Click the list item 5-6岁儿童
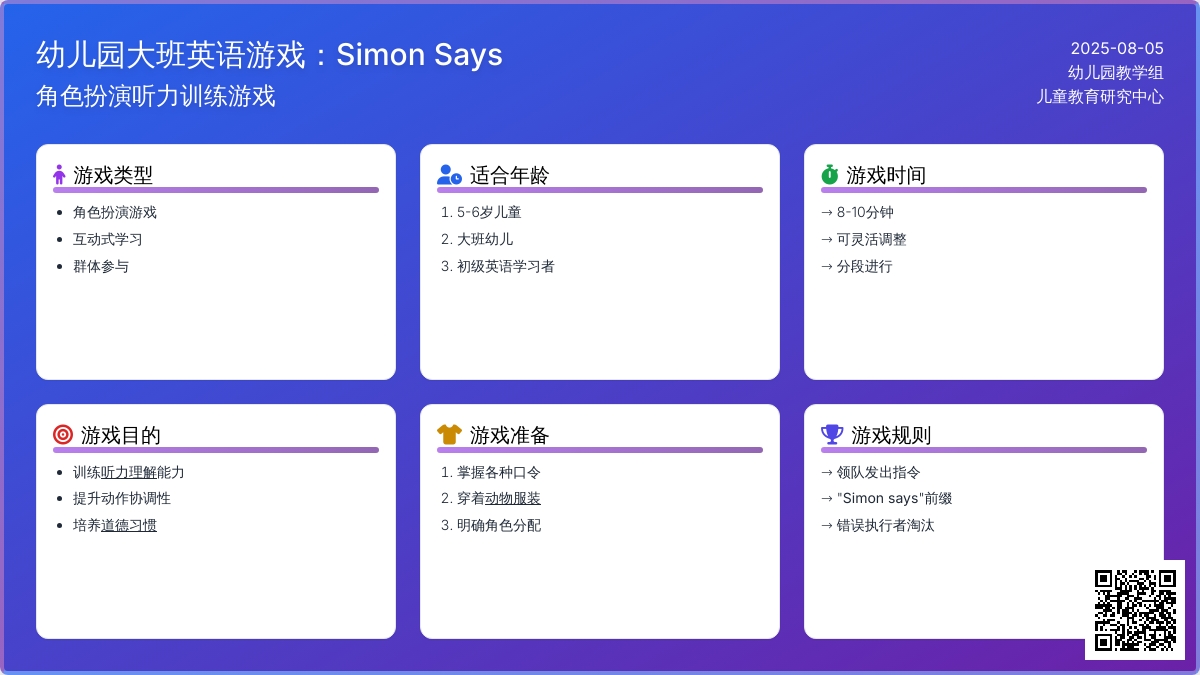Viewport: 1200px width, 675px height. 489,212
